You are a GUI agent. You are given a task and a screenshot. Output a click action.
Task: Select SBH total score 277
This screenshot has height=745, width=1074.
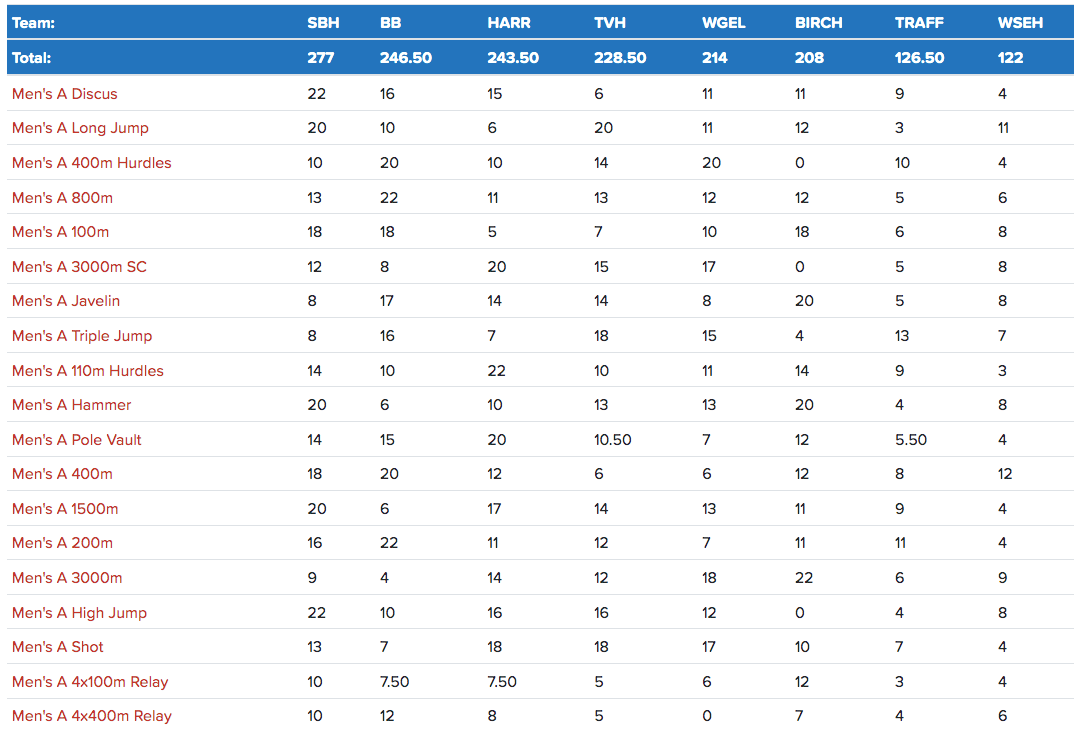321,58
